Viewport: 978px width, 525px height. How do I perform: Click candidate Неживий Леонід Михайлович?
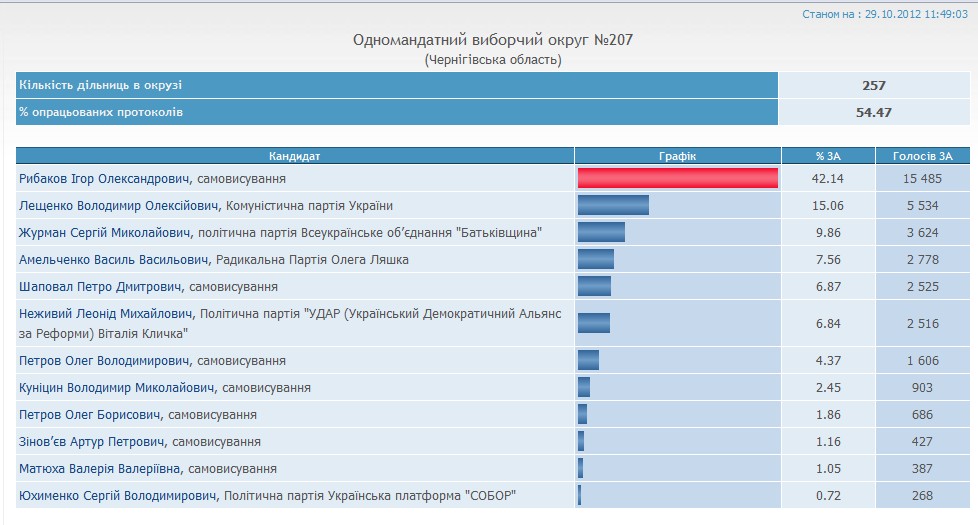(x=109, y=314)
